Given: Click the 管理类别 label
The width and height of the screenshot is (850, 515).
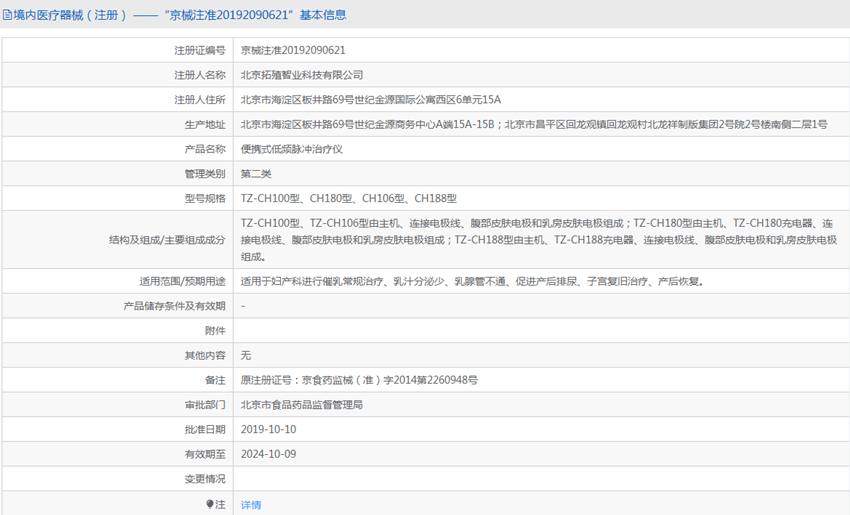Looking at the screenshot, I should pyautogui.click(x=205, y=174).
